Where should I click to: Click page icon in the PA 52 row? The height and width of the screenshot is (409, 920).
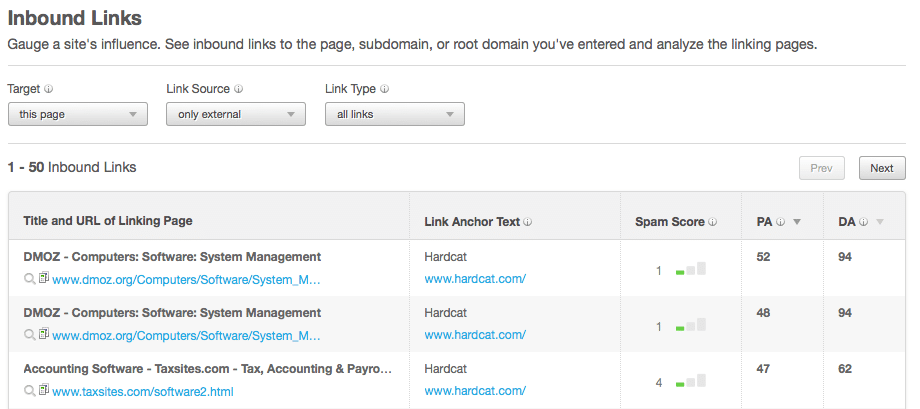pos(44,278)
